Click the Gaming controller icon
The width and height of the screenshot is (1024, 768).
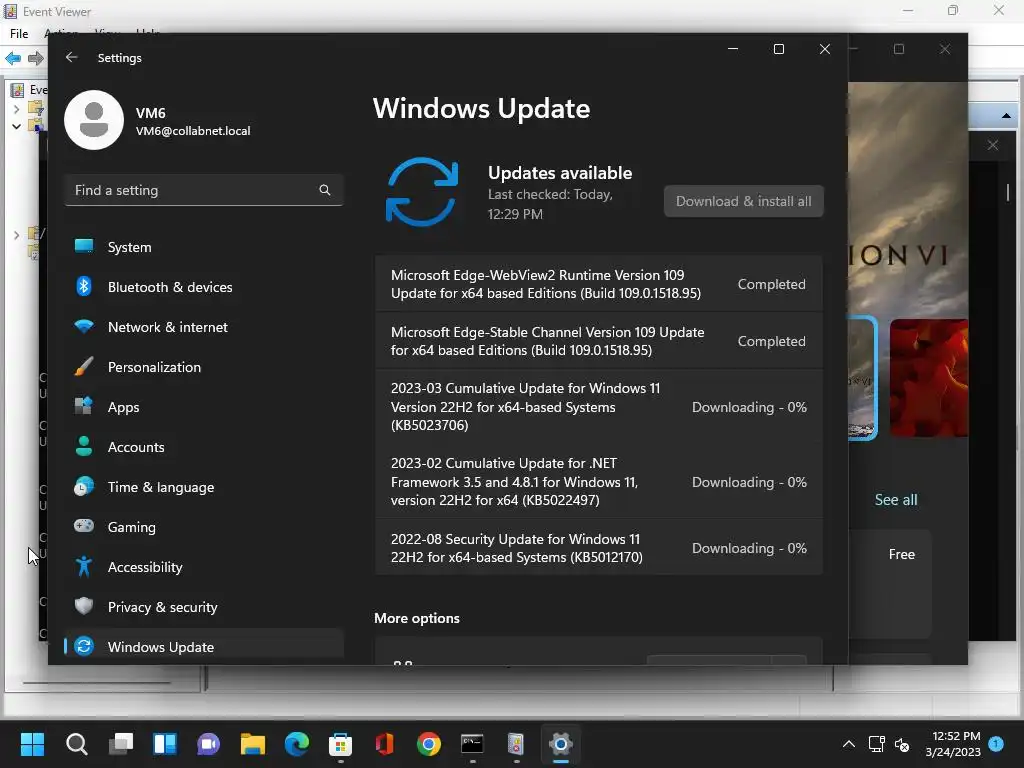(x=84, y=526)
